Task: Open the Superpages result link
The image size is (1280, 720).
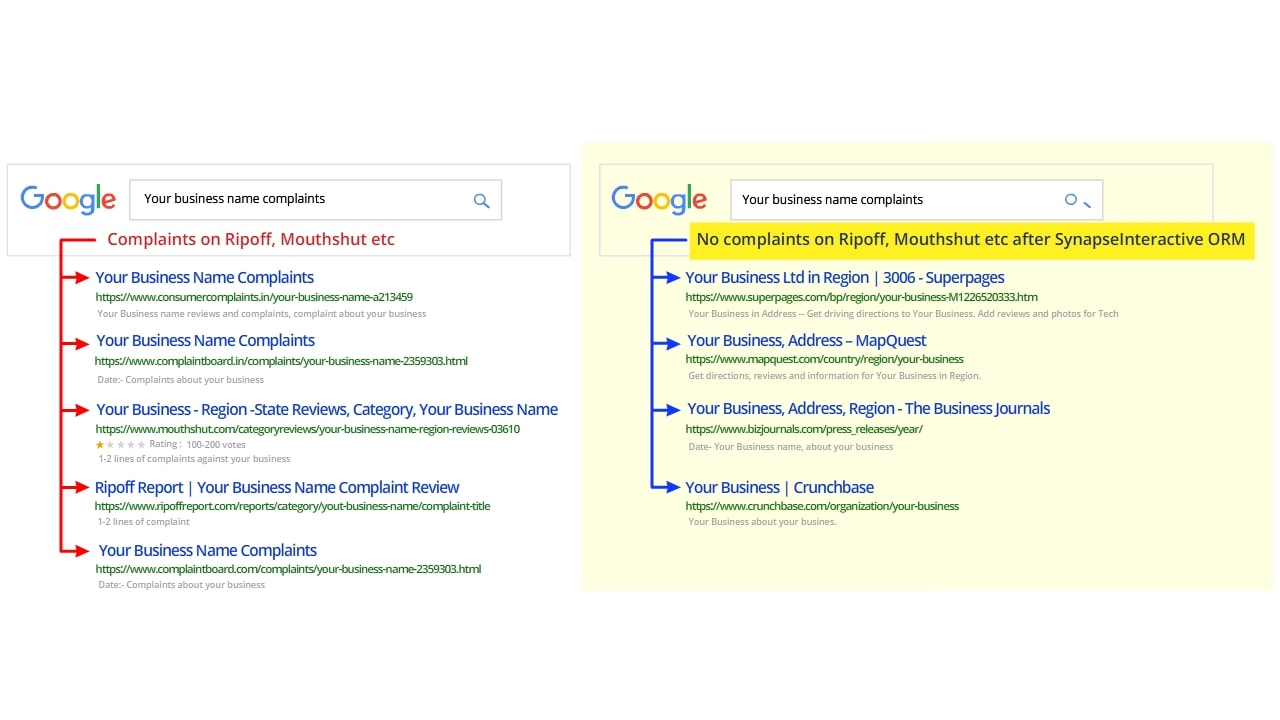Action: pos(845,278)
